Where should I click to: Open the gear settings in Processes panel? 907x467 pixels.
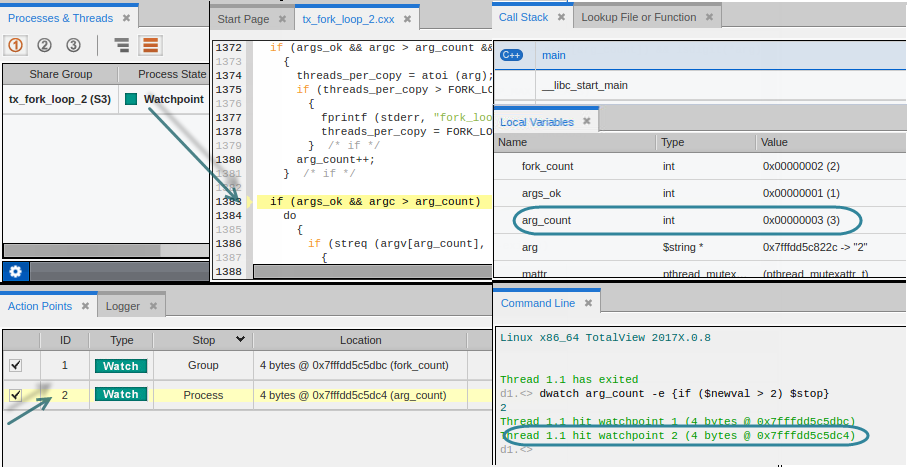16,271
